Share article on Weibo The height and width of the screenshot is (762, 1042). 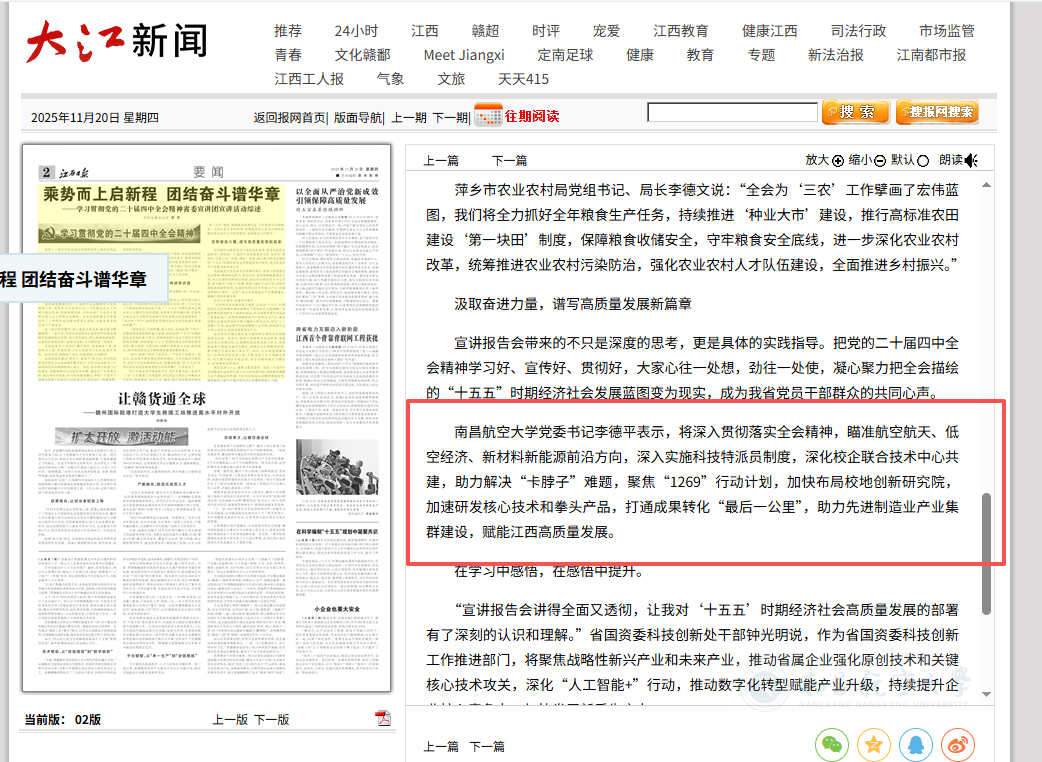pos(958,744)
